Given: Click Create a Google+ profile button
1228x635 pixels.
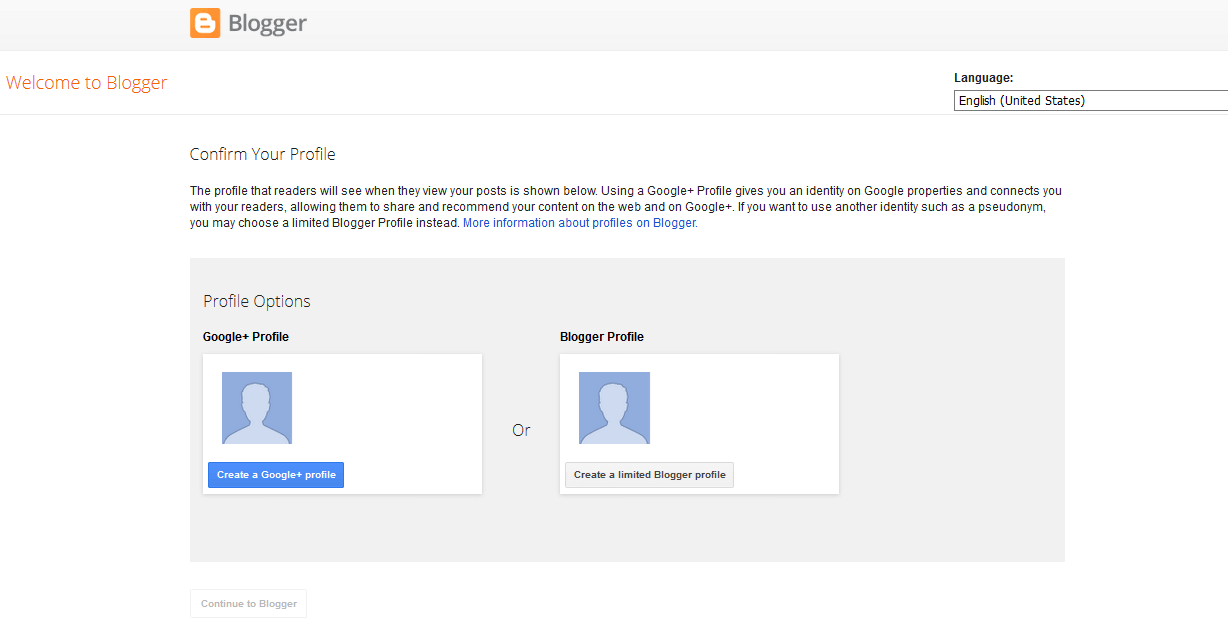Looking at the screenshot, I should click(276, 475).
